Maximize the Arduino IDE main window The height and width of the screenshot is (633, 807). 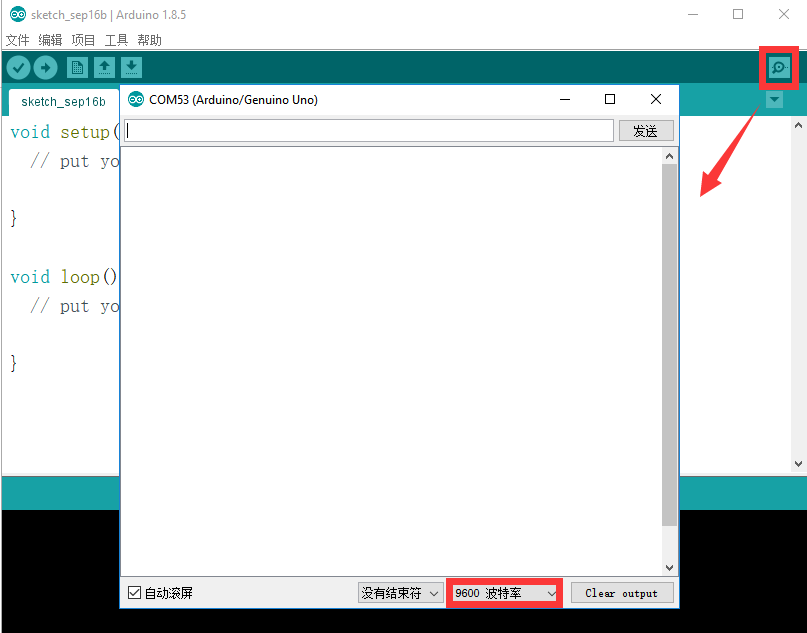(738, 14)
